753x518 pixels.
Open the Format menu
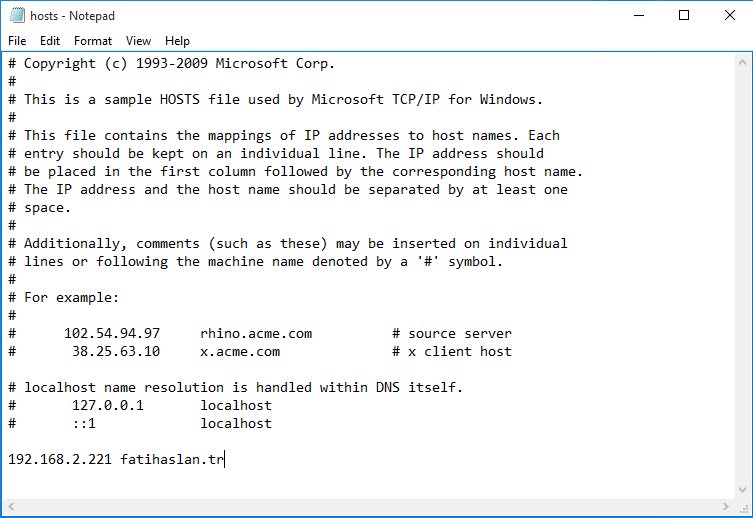point(93,41)
